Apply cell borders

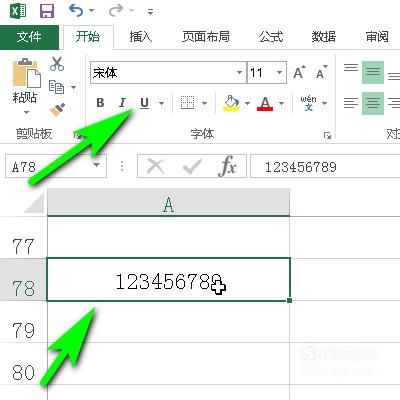(x=187, y=103)
